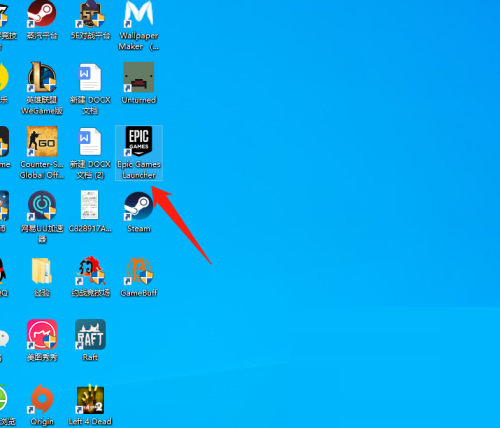This screenshot has height=428, width=500.
Task: Click the 约战竞技场 shortcut
Action: 90,277
